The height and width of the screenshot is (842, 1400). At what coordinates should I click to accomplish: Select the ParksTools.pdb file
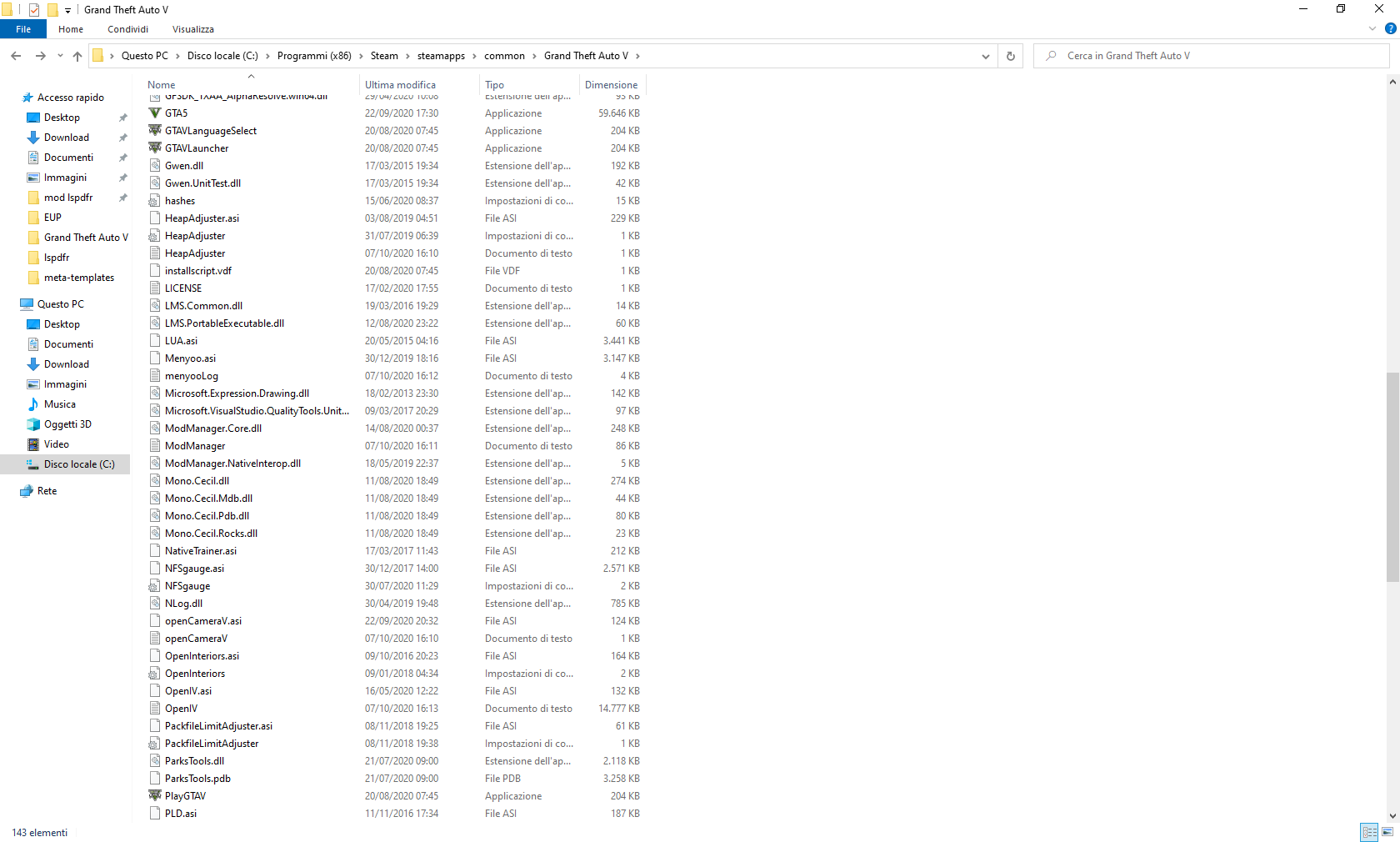[x=197, y=779]
